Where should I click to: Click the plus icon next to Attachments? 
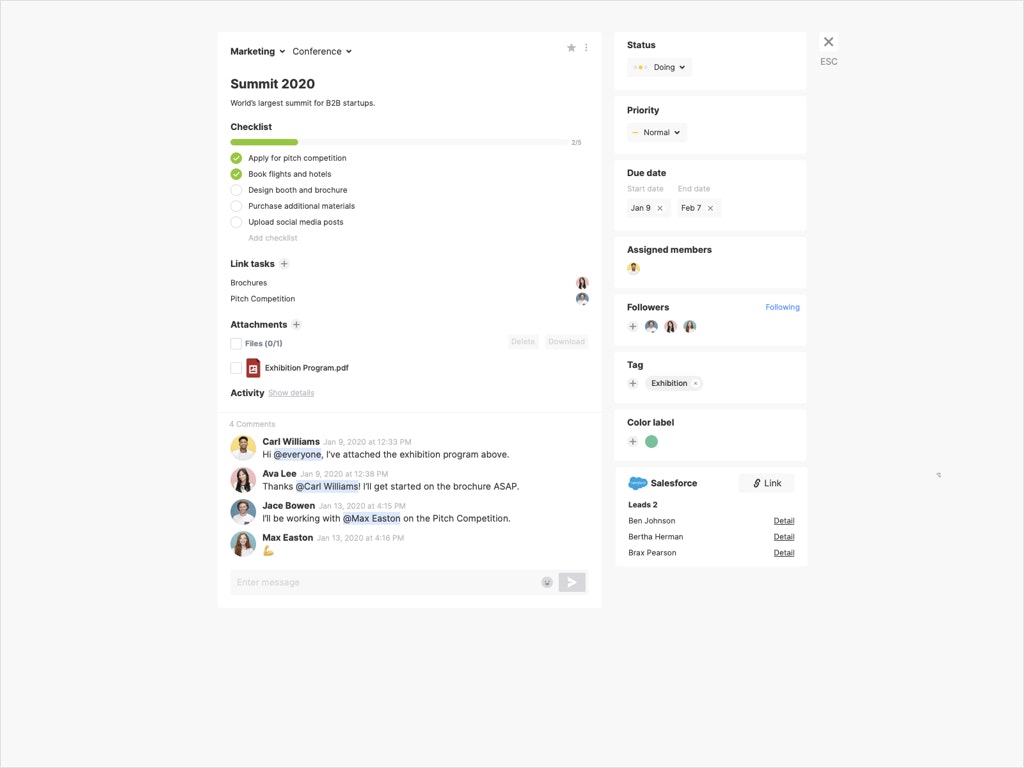coord(296,325)
